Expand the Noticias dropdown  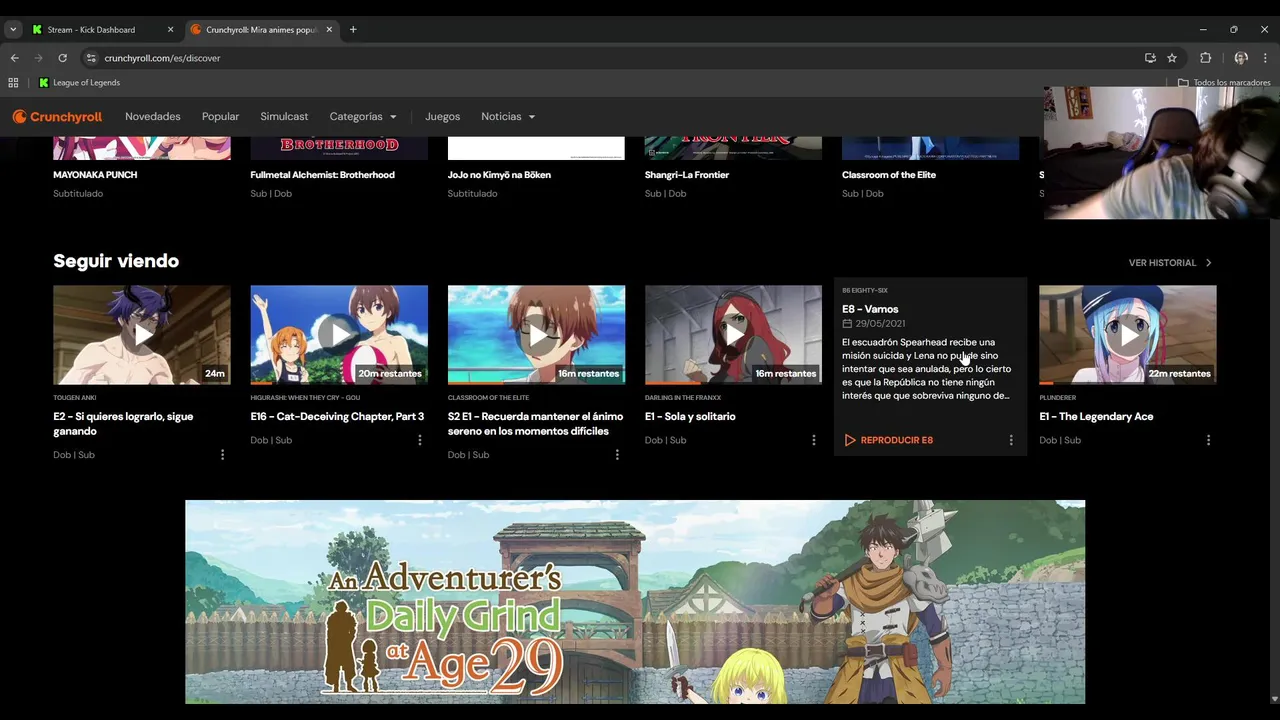pos(508,117)
